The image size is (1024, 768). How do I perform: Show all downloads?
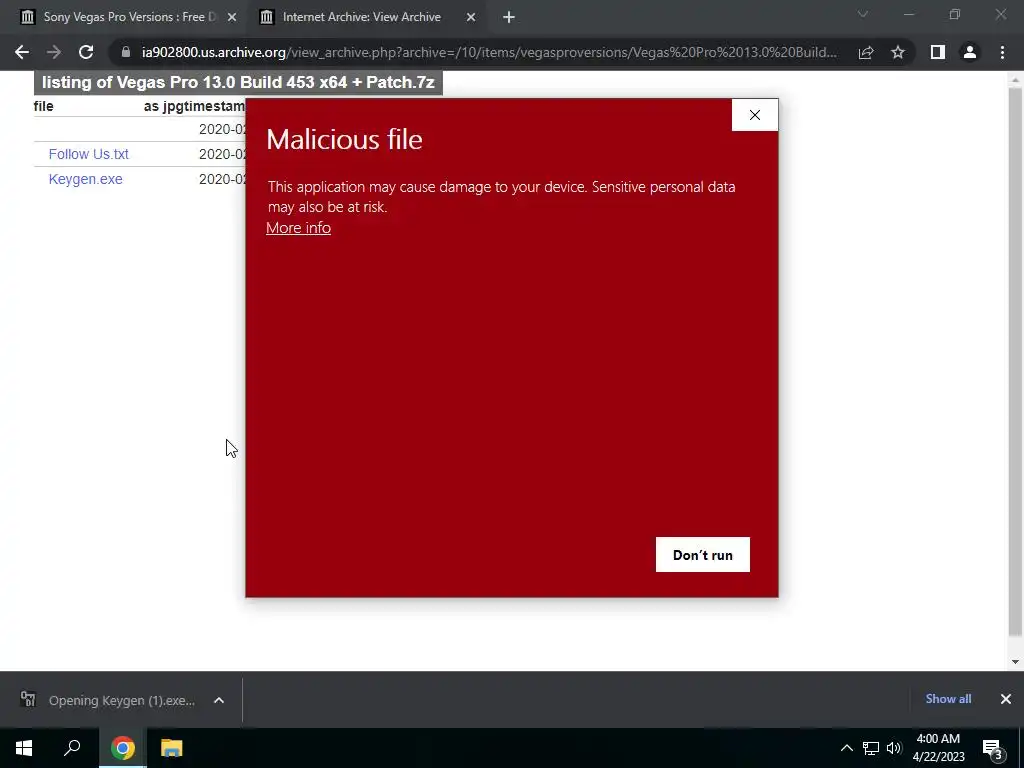coord(948,699)
